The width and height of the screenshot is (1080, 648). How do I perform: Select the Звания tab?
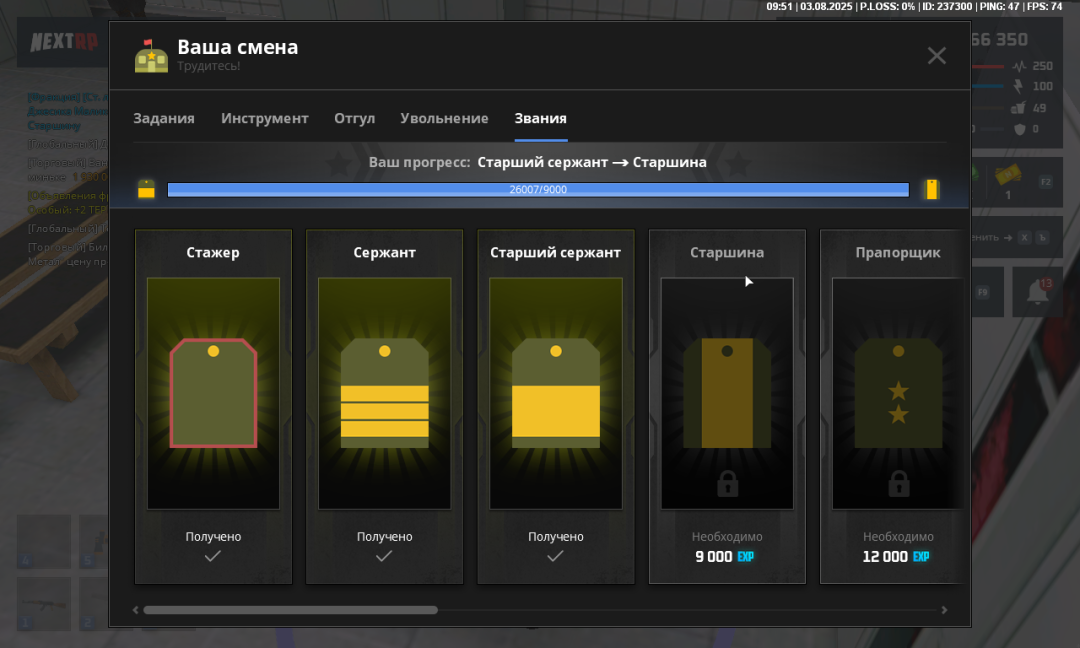tap(541, 118)
